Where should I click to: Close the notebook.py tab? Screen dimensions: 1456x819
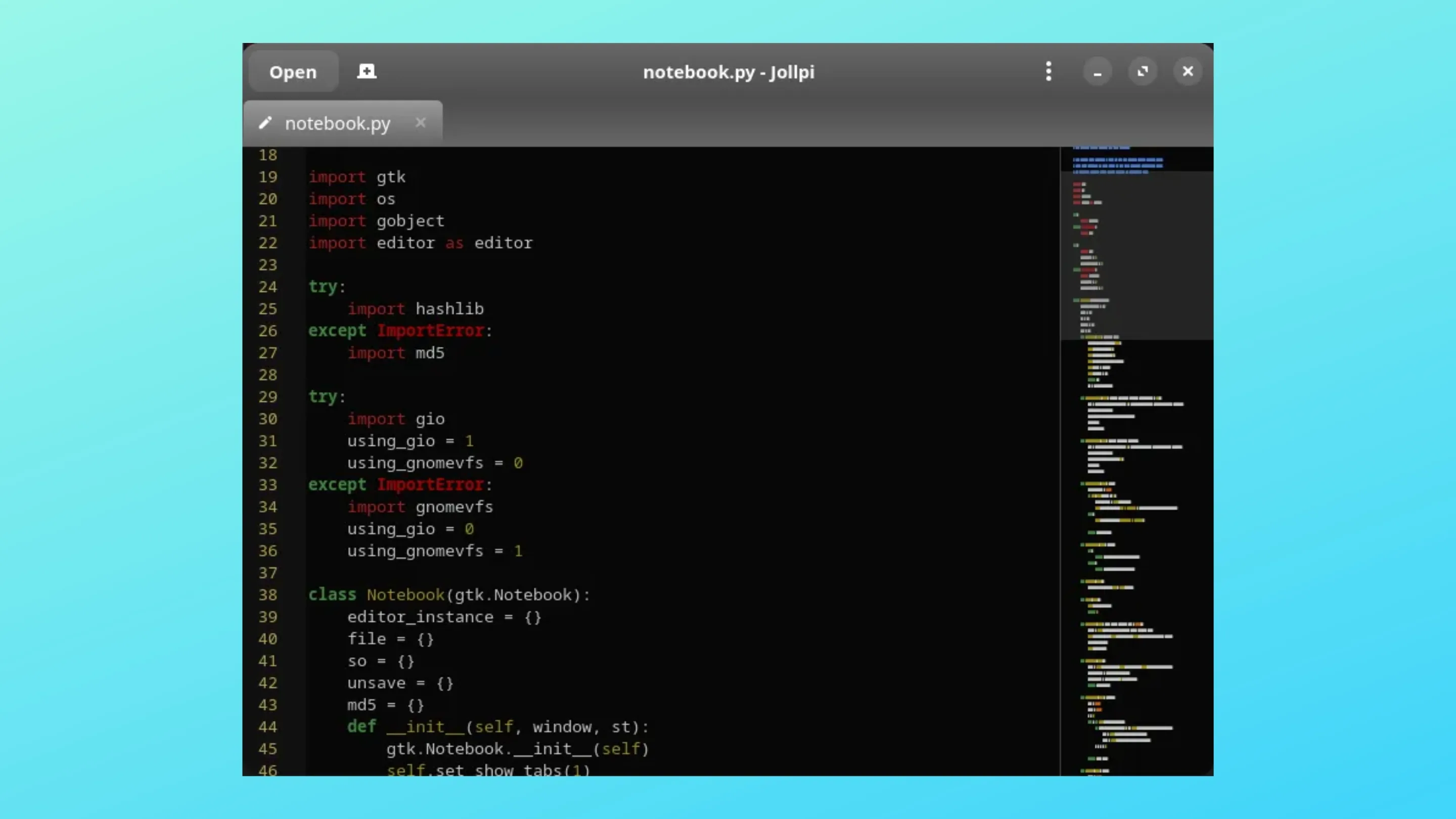(421, 123)
